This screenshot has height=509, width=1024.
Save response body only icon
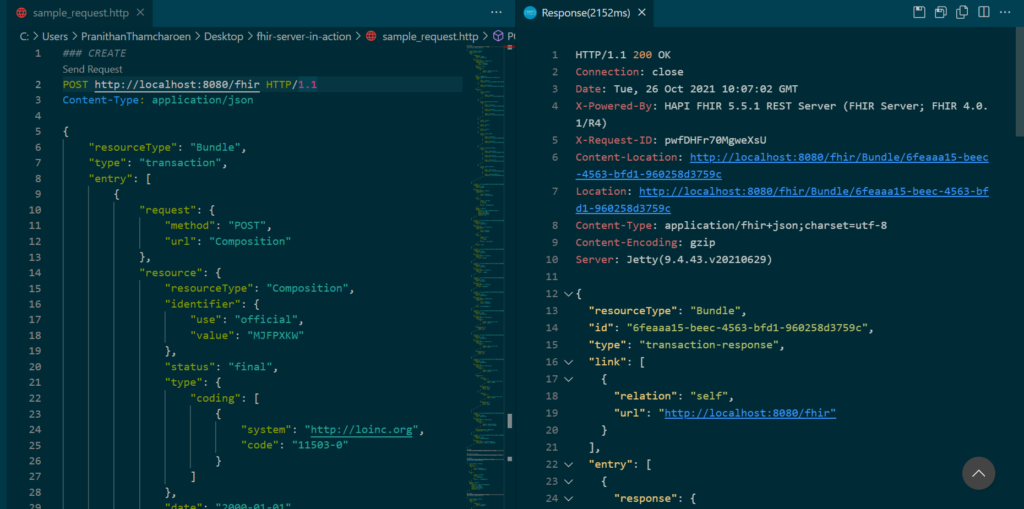941,12
